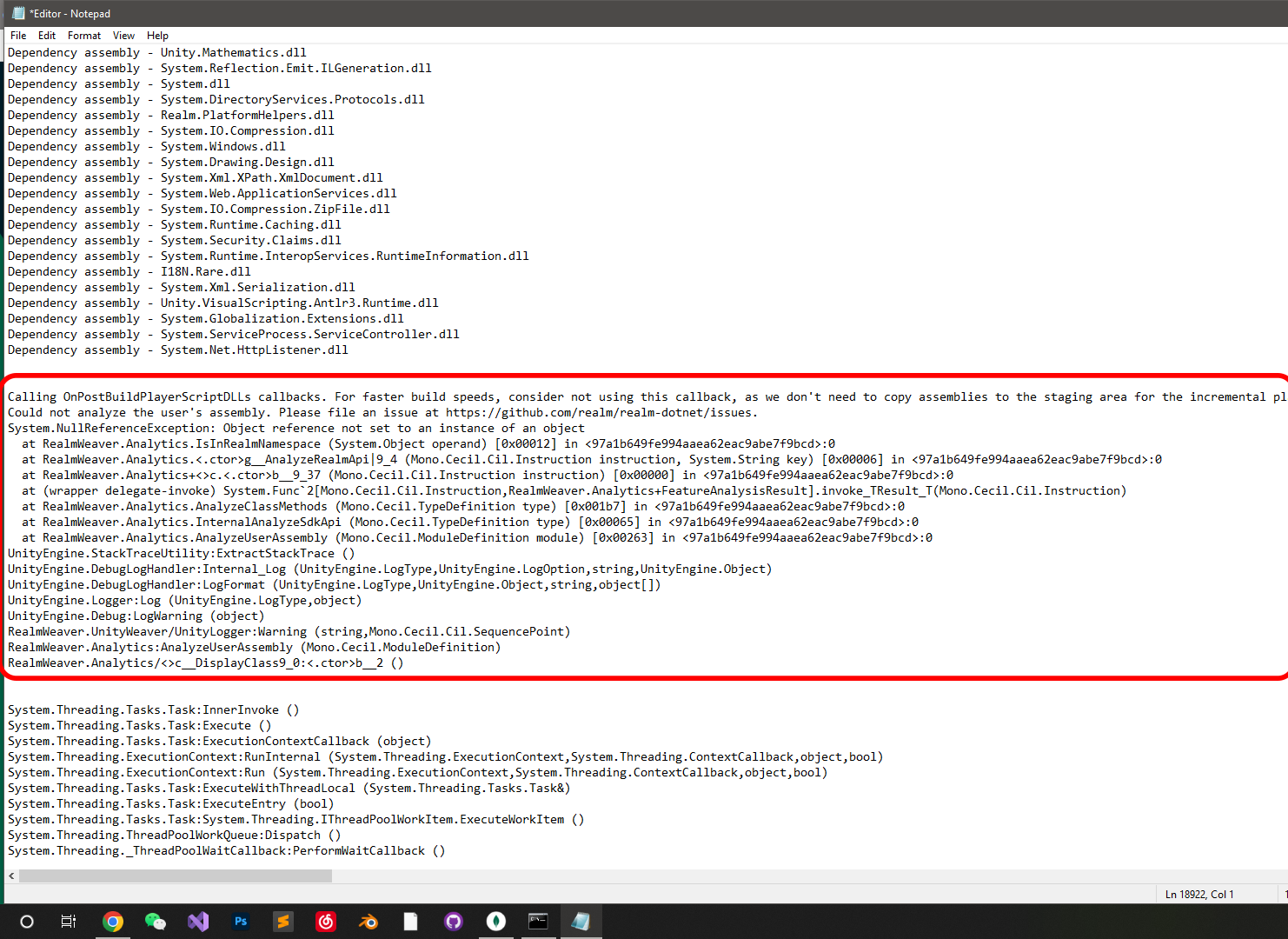Viewport: 1288px width, 939px height.
Task: Click the ThreadPoolWorkQueue:Dispatch line
Action: pos(175,836)
